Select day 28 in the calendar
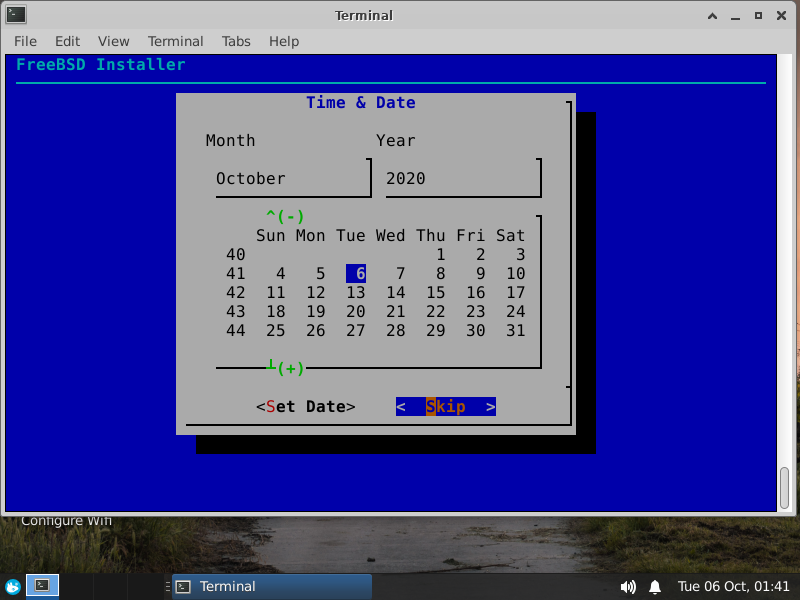Image resolution: width=800 pixels, height=600 pixels. (396, 331)
